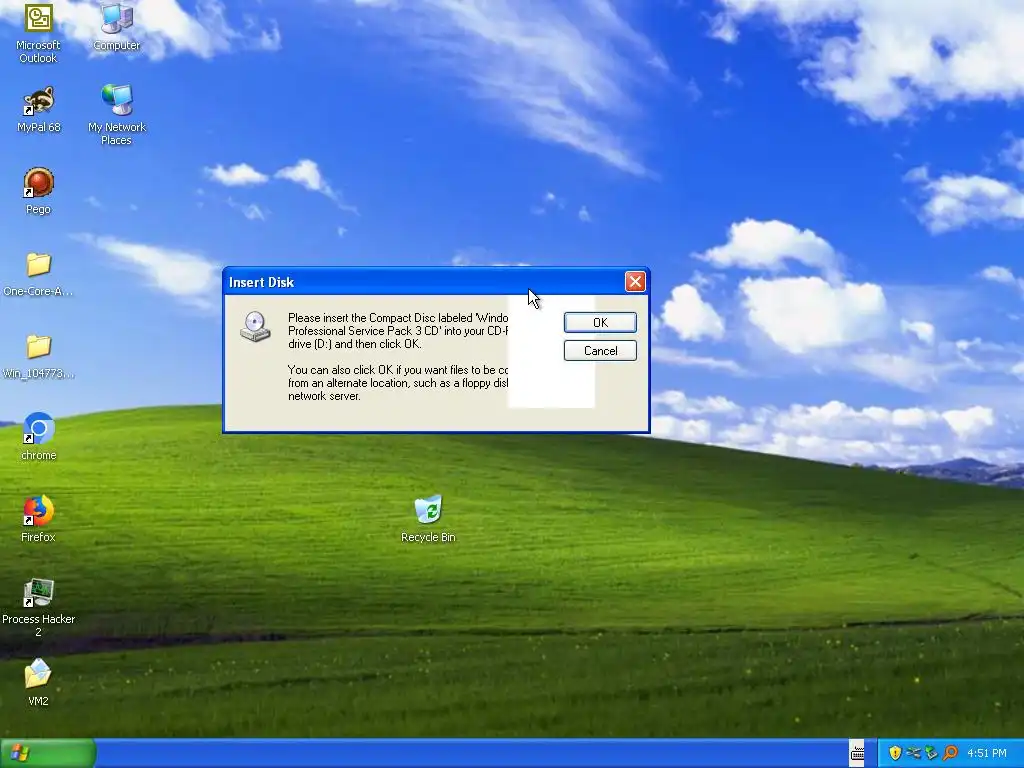
Task: Click the on-screen keyboard taskbar icon
Action: pyautogui.click(x=857, y=753)
